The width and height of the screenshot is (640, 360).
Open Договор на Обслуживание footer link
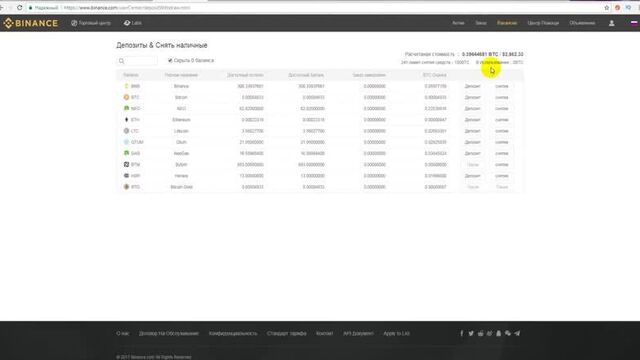pyautogui.click(x=169, y=333)
